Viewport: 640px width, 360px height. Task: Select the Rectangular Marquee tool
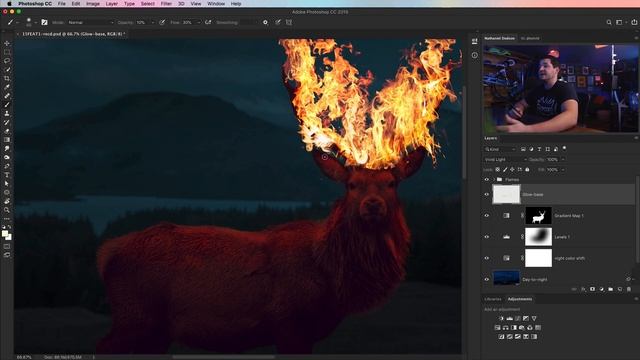[7, 52]
